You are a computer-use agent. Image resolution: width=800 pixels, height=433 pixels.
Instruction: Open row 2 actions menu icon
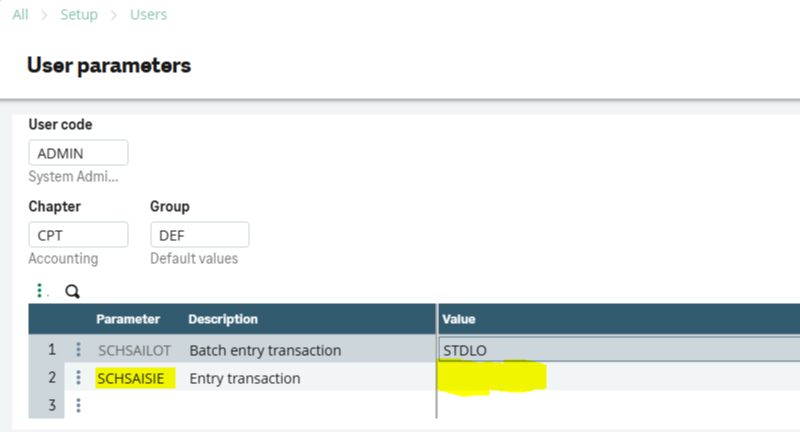pyautogui.click(x=78, y=378)
